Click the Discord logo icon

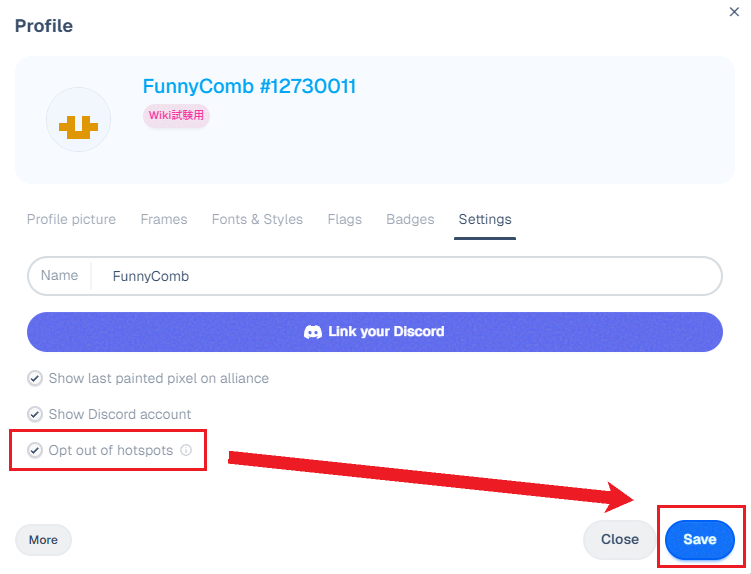(313, 332)
